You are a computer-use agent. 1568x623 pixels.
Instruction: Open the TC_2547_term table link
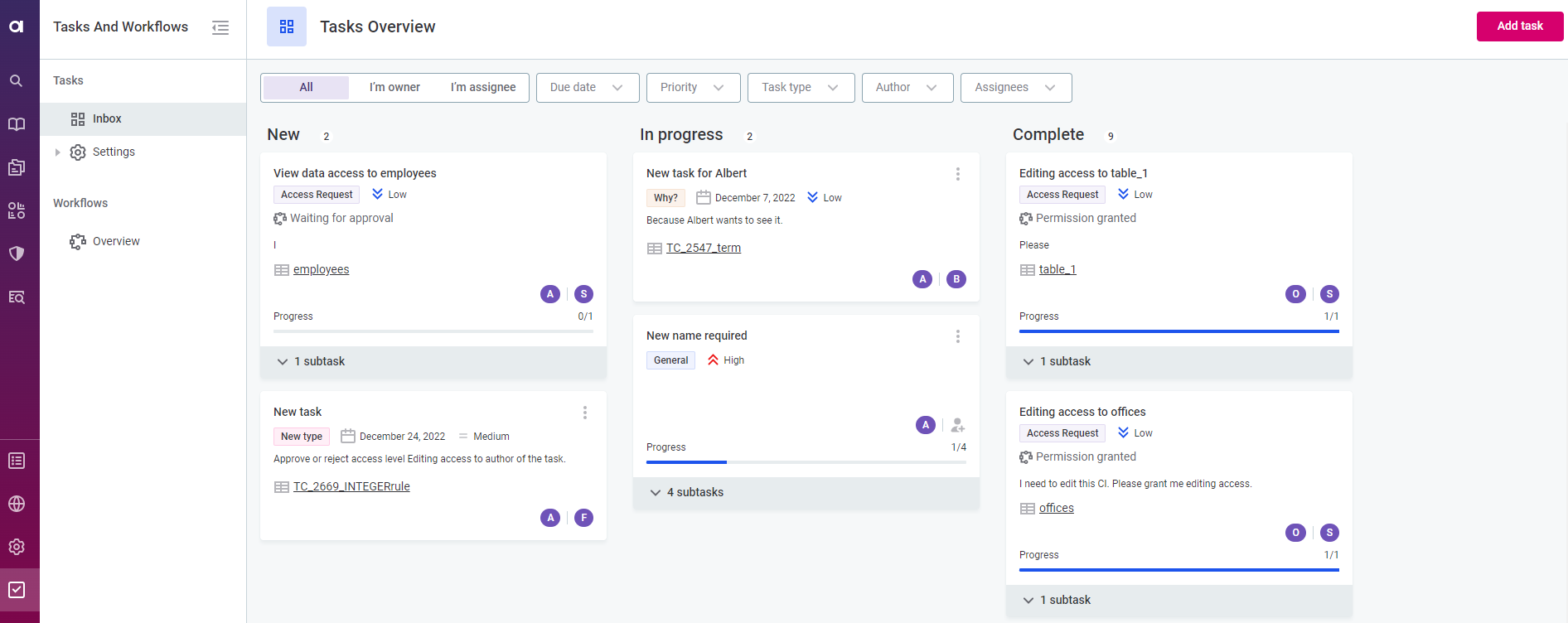tap(703, 248)
